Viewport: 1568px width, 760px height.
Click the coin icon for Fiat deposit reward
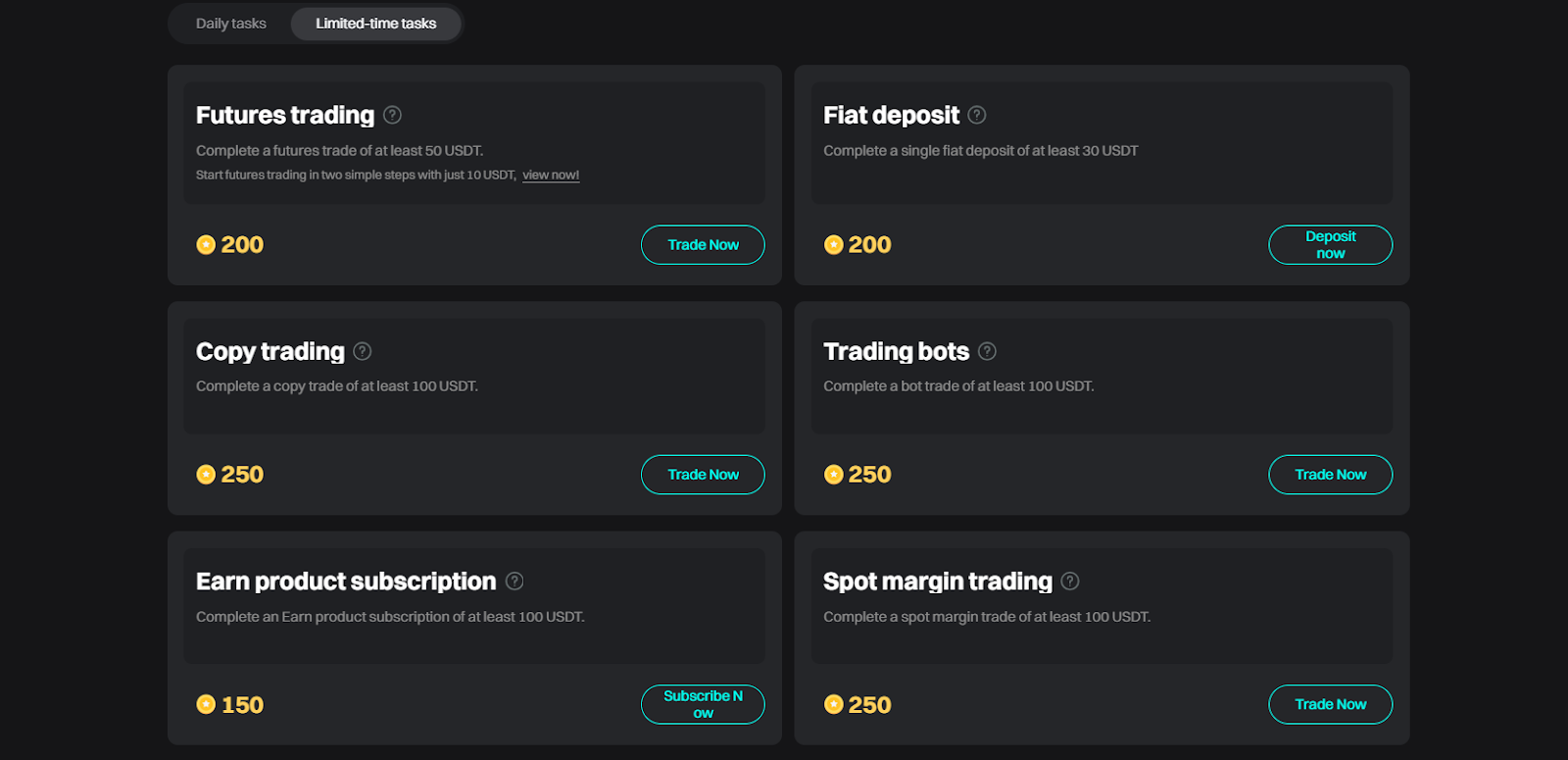pos(834,245)
